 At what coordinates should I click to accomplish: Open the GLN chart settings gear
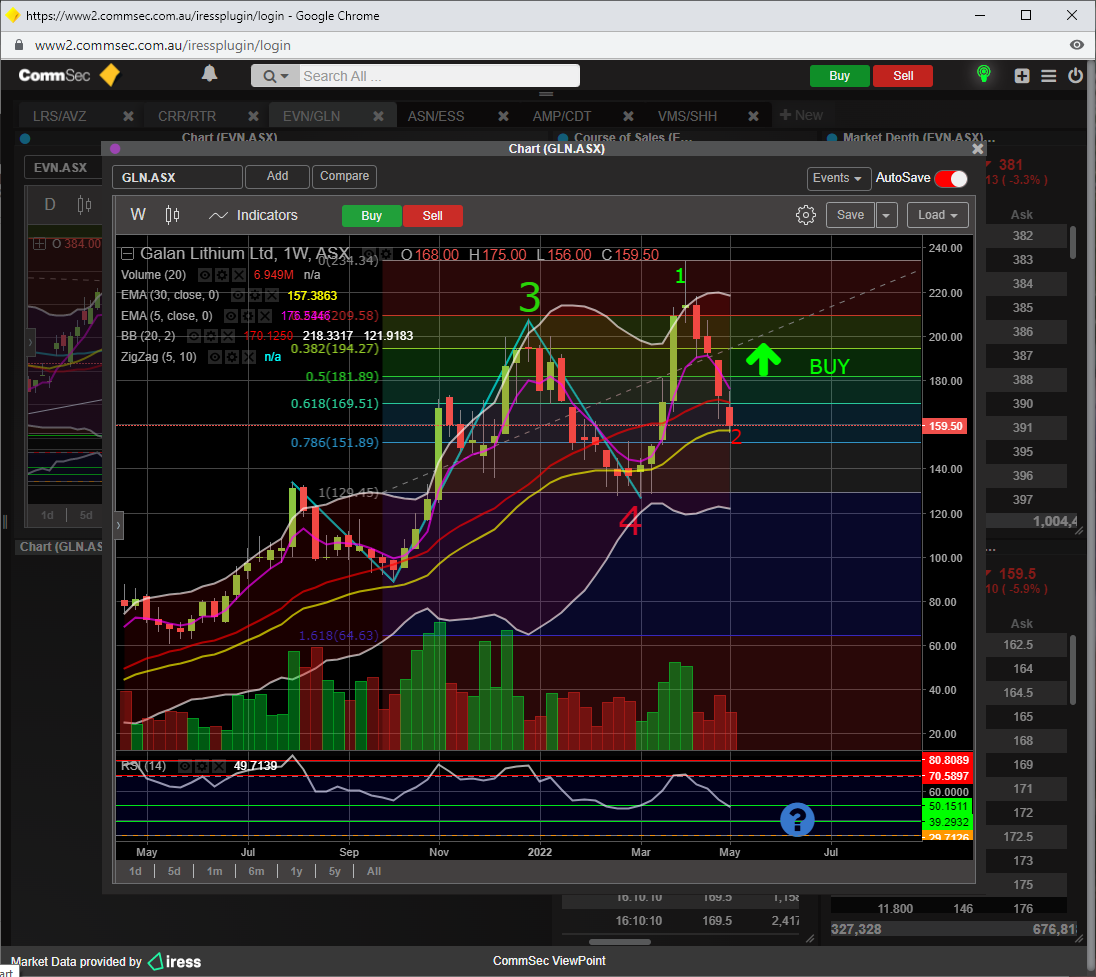coord(806,215)
